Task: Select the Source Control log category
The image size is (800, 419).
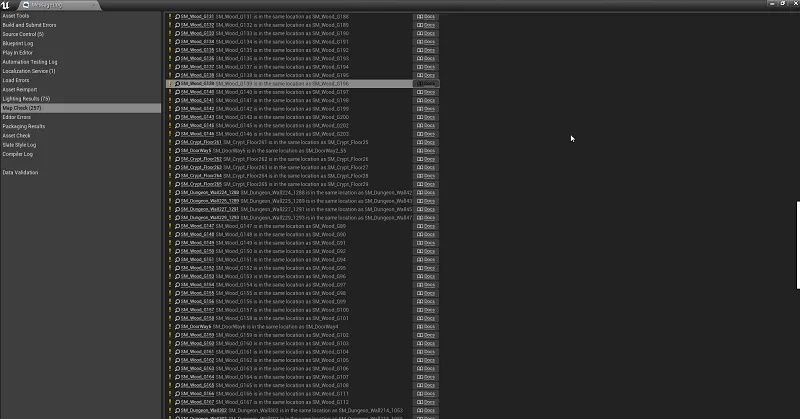Action: point(23,34)
